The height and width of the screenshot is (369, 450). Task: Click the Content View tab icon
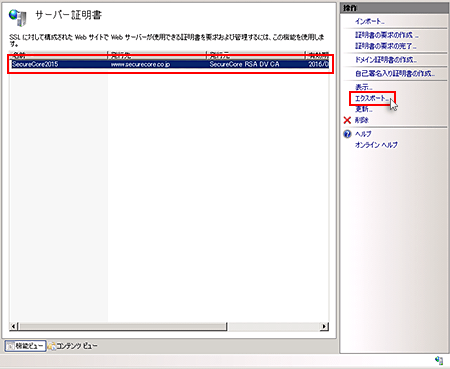pos(52,346)
